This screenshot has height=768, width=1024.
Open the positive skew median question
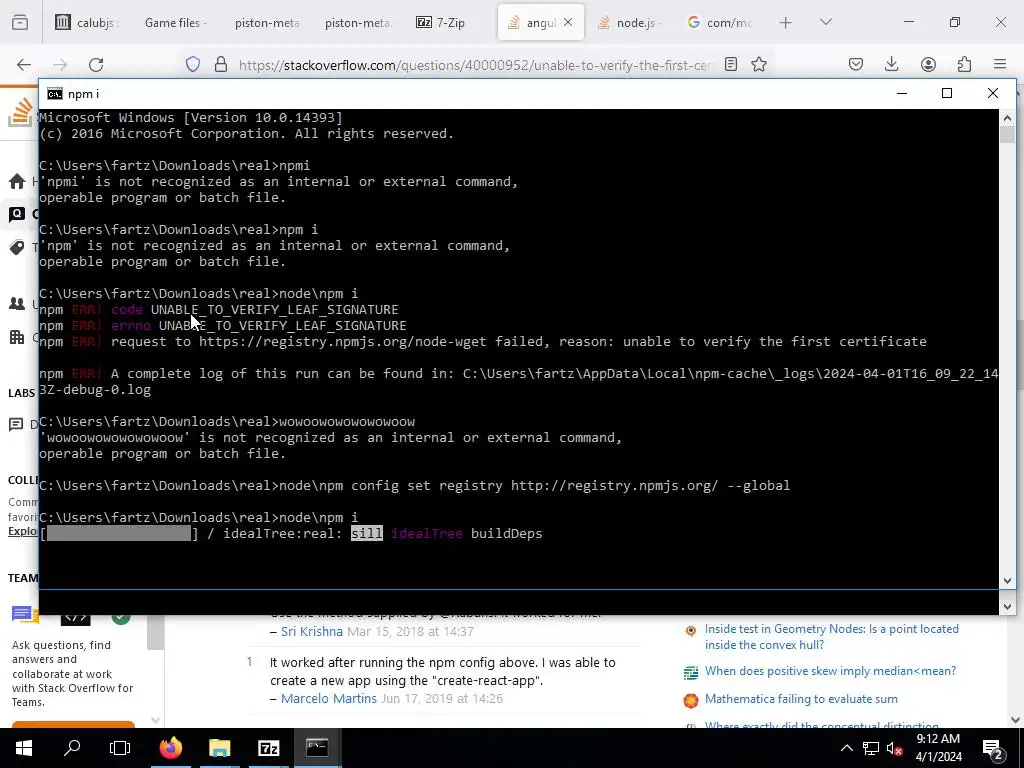coord(830,671)
